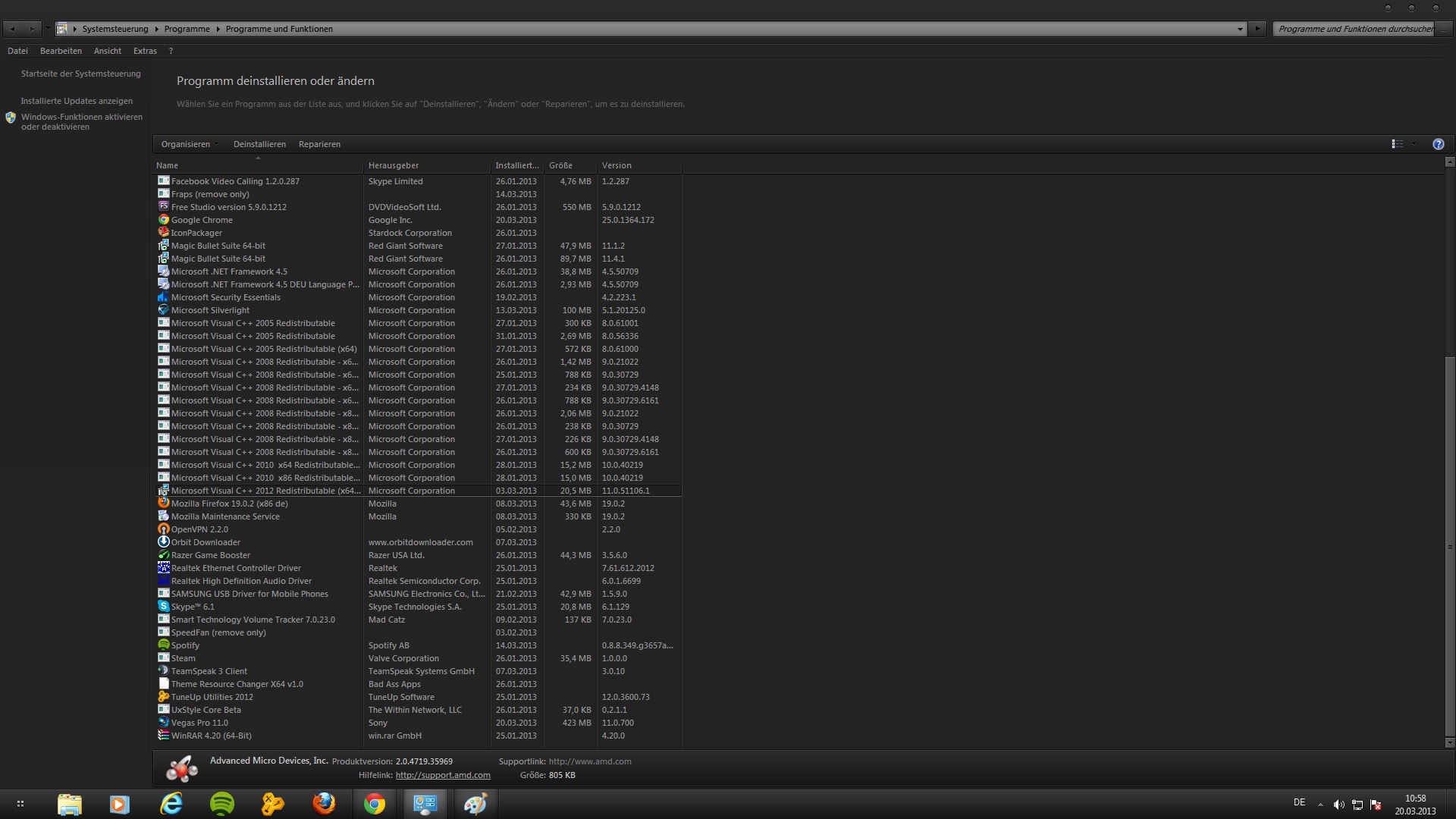The image size is (1456, 819).
Task: Launch Firefox from the taskbar
Action: 324,804
